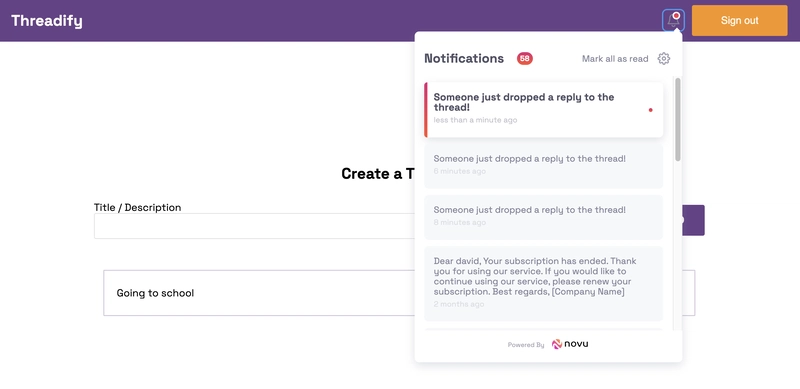Click the Novu logo in footer
This screenshot has width=800, height=389.
(x=570, y=344)
